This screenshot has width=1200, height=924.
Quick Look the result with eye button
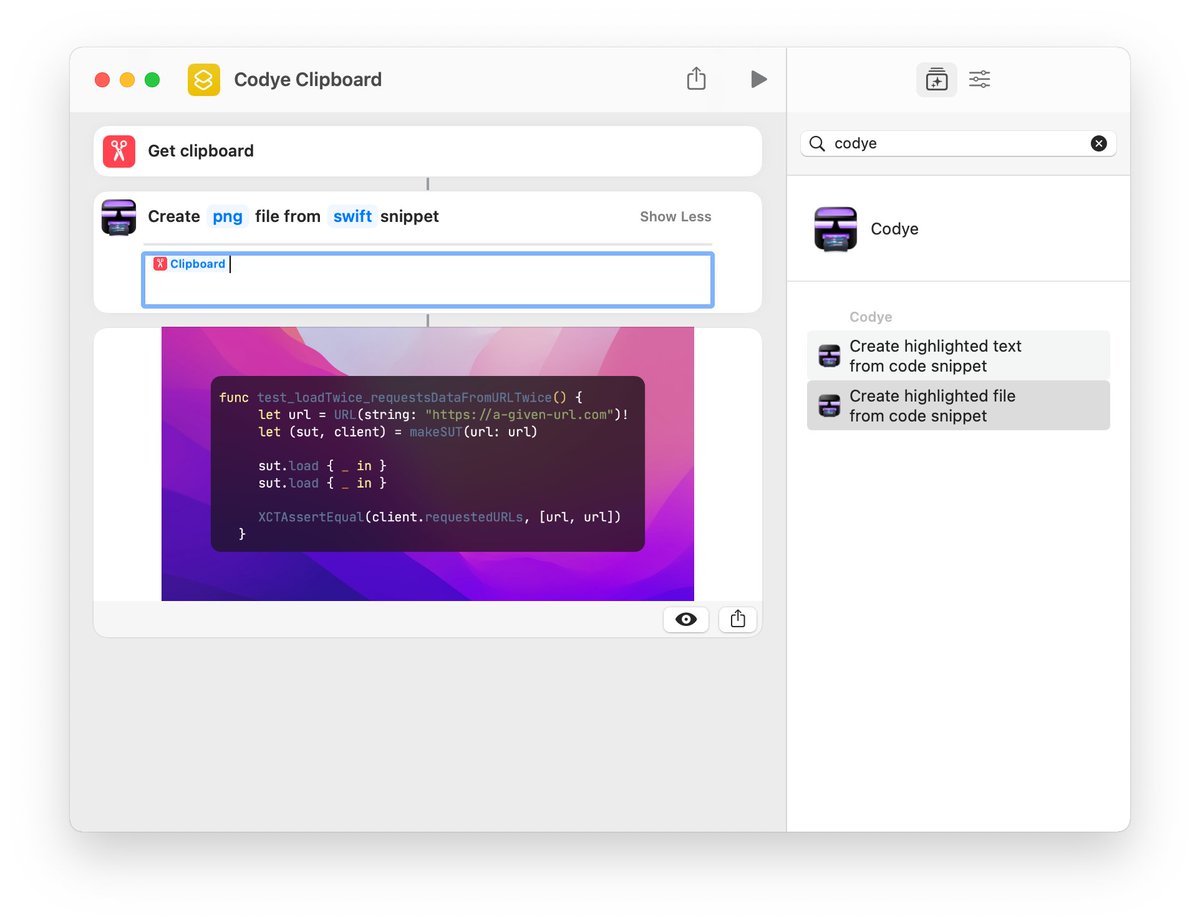(x=686, y=619)
